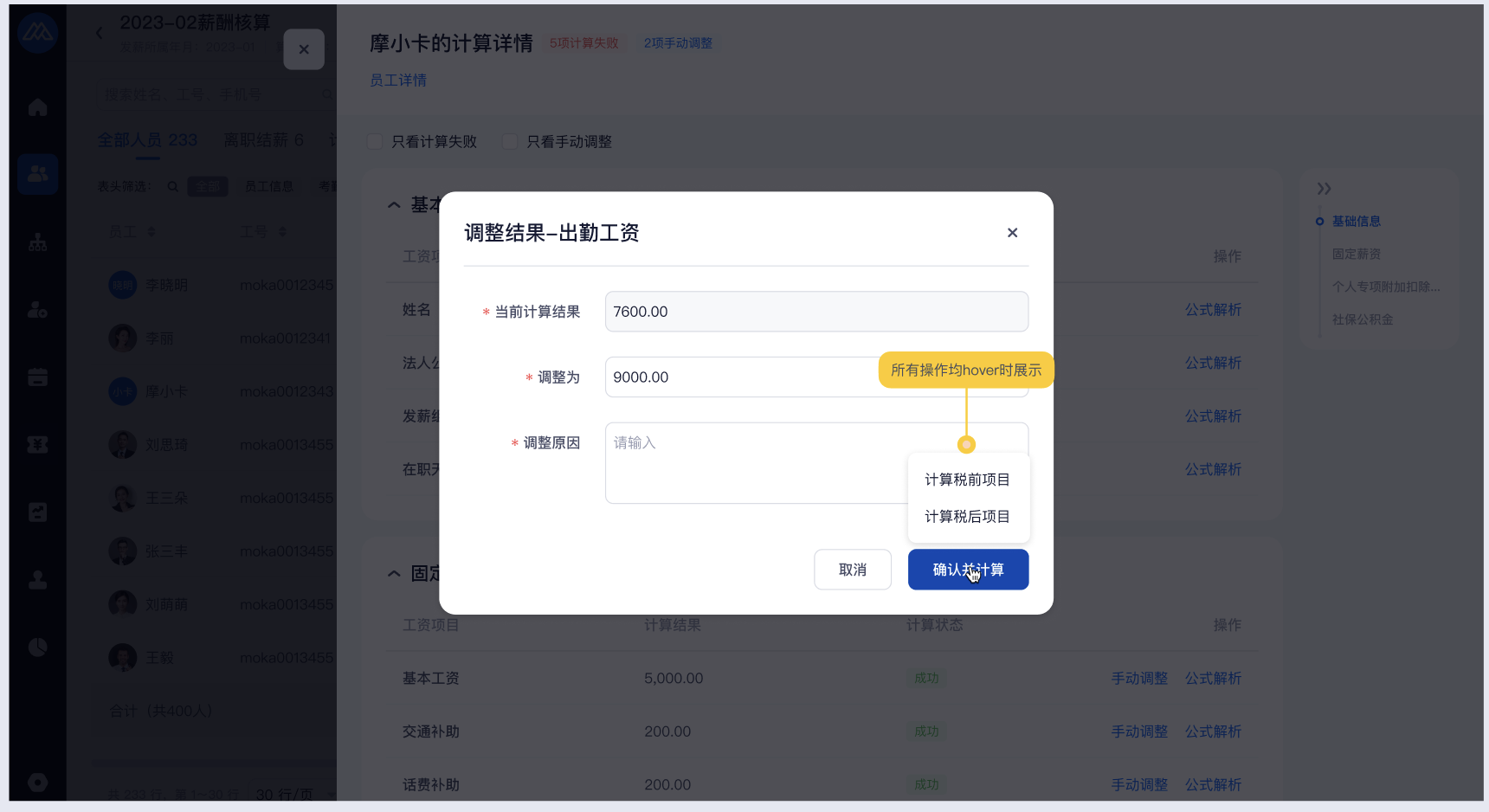Open the home icon in sidebar
The image size is (1489, 812).
[x=37, y=107]
